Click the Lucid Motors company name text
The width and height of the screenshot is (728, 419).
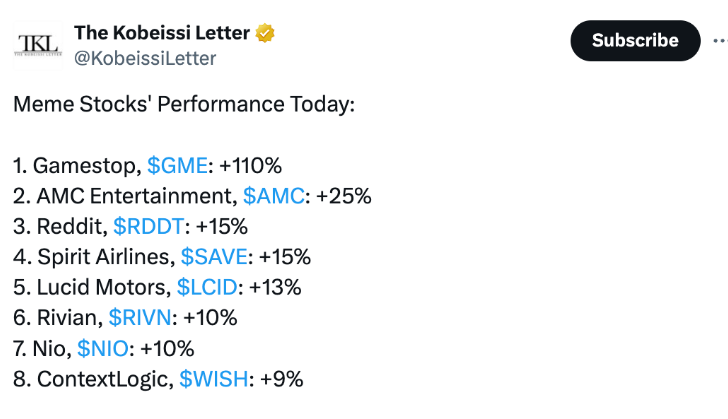coord(99,288)
